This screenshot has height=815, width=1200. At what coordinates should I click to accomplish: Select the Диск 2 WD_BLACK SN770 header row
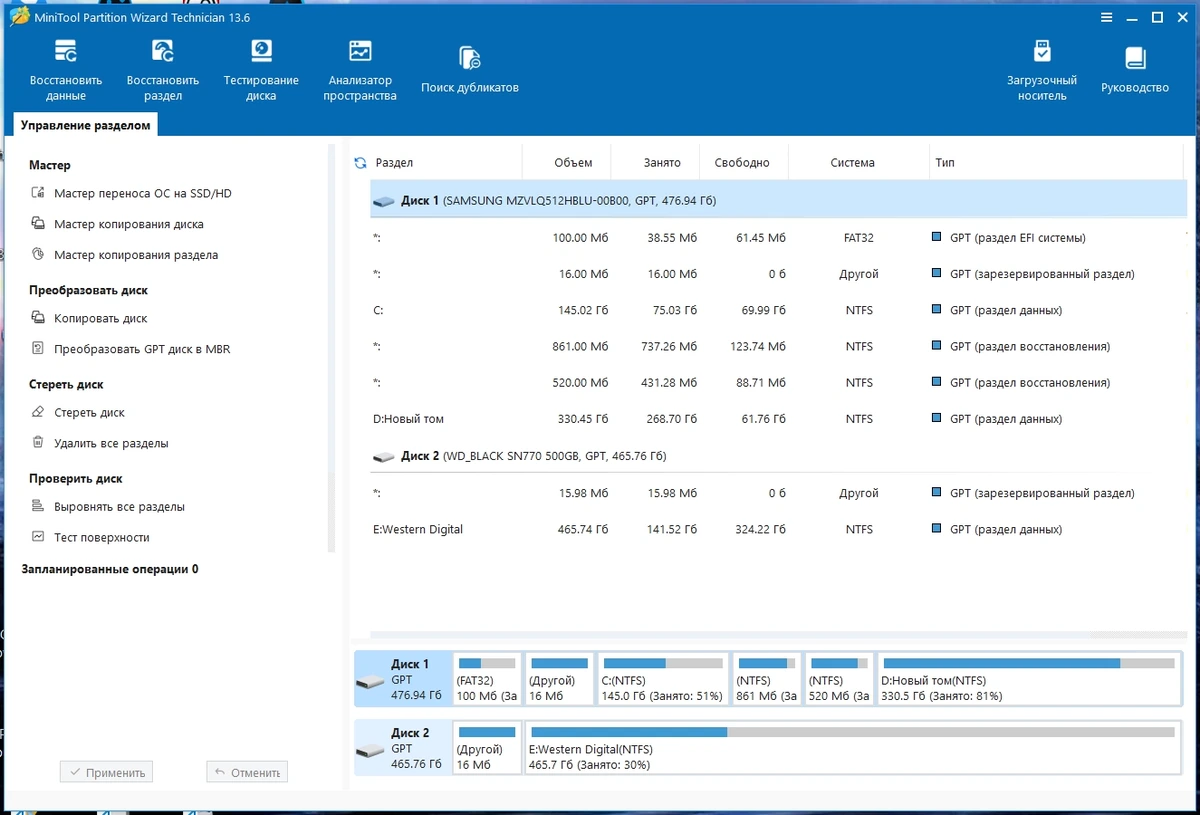[x=778, y=456]
